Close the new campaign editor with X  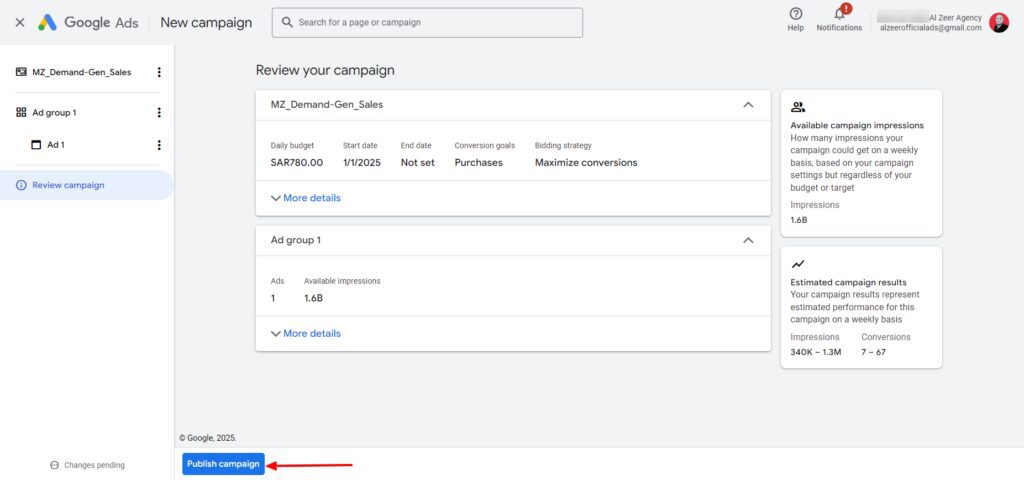[20, 22]
